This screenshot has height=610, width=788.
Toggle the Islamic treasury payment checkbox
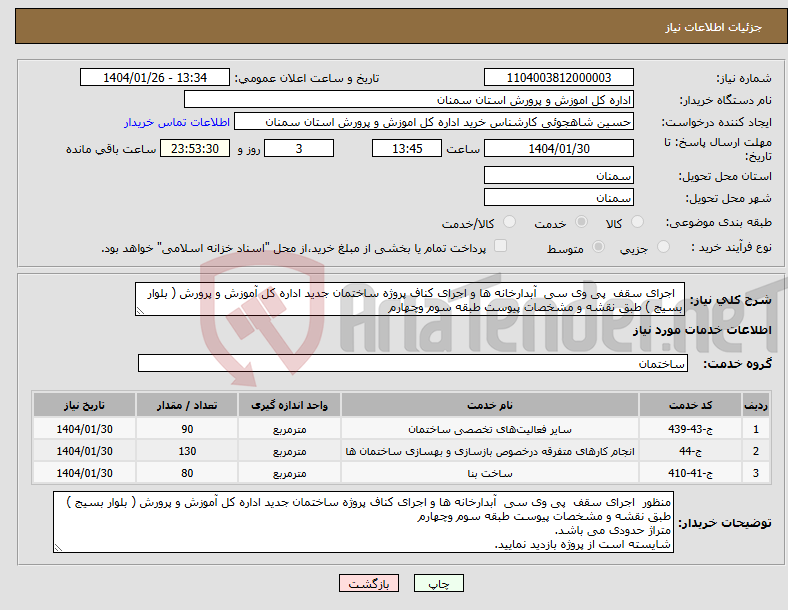click(x=501, y=246)
